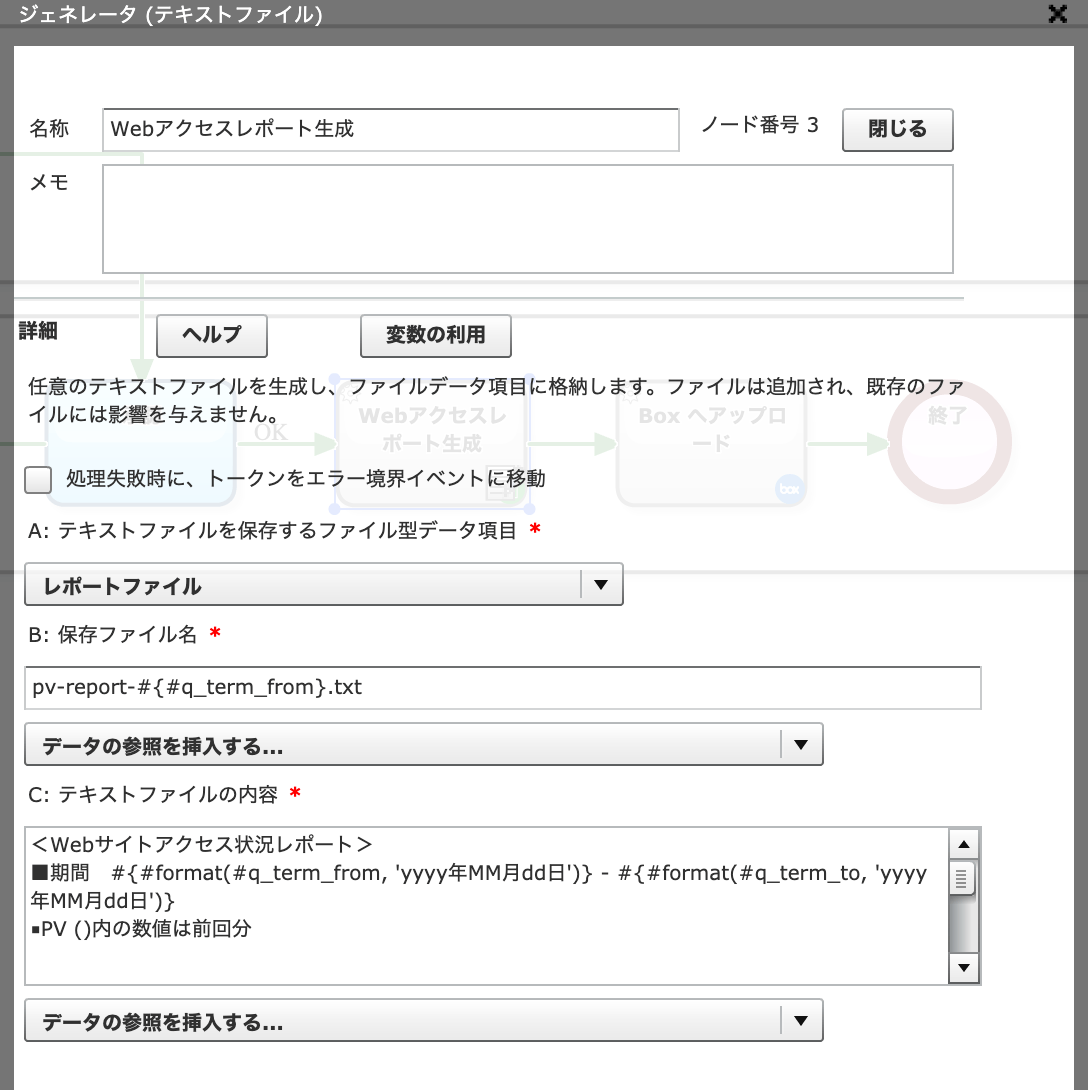Open the ヘルプ help button
Viewport: 1088px width, 1090px height.
(212, 336)
